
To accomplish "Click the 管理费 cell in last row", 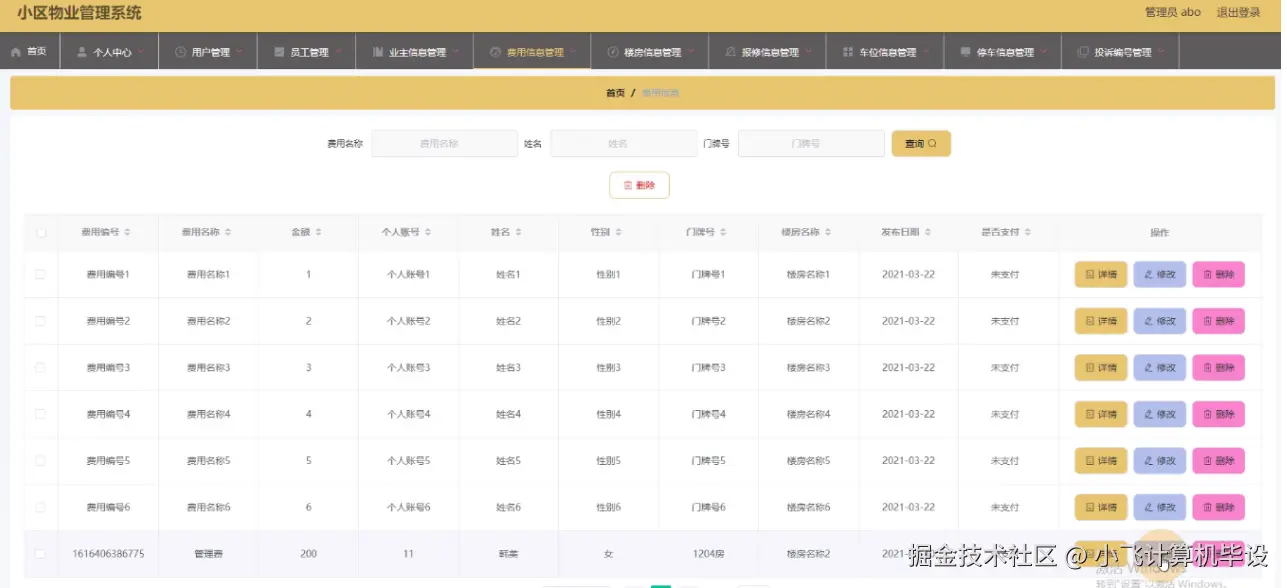I will coord(208,553).
